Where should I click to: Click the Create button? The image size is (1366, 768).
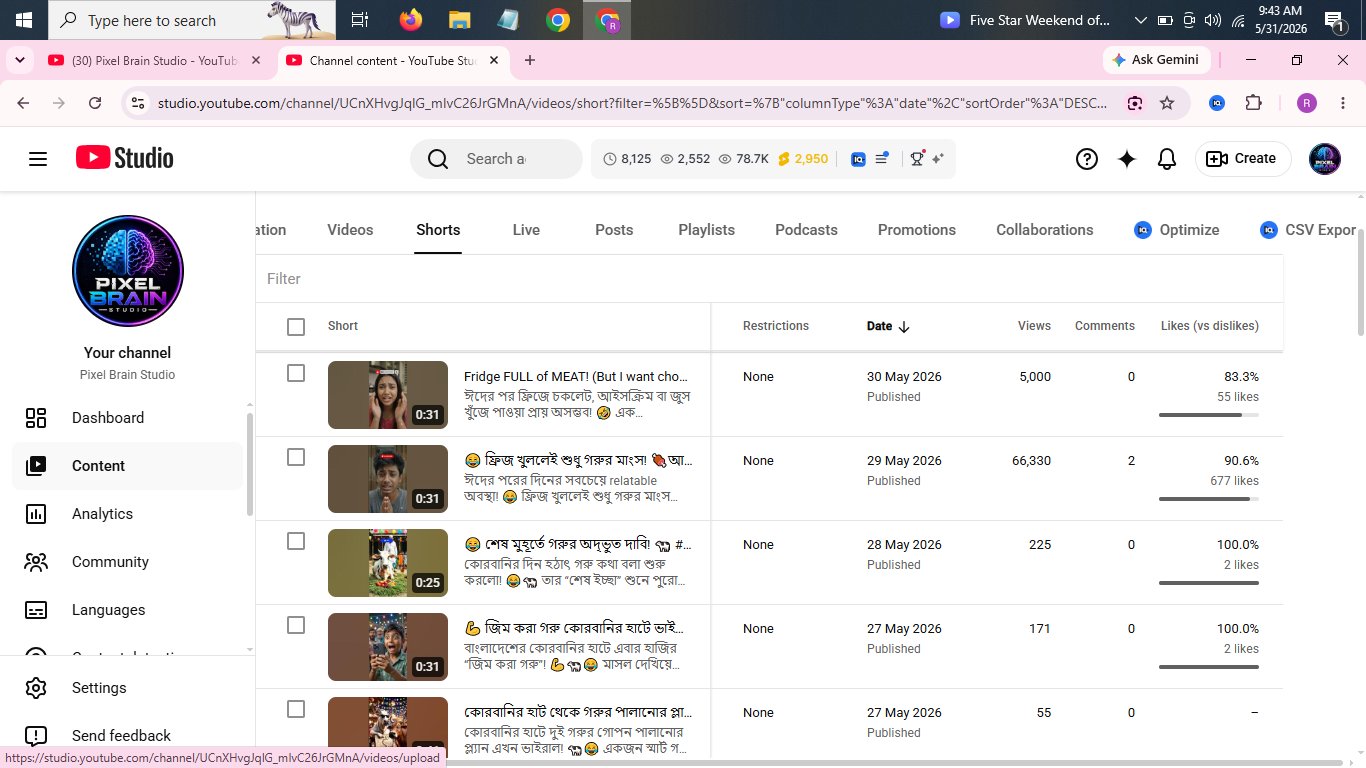(x=1243, y=159)
